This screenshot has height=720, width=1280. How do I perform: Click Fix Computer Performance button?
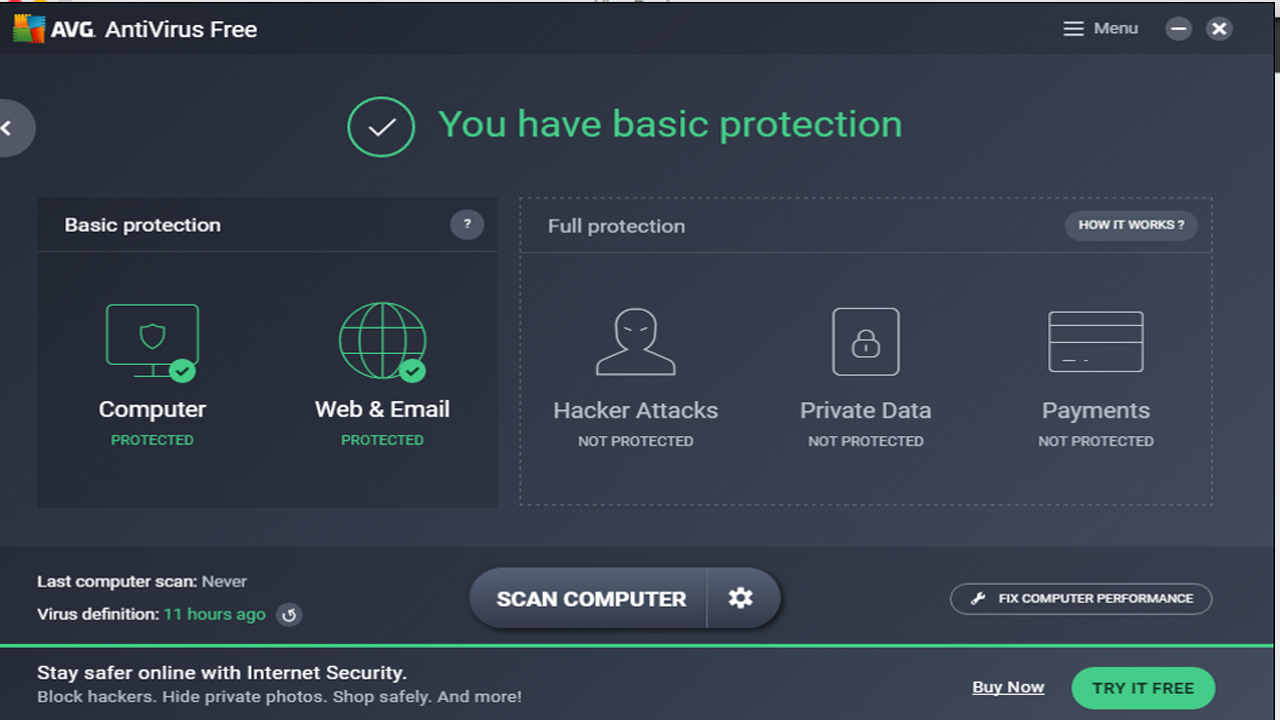tap(1081, 599)
